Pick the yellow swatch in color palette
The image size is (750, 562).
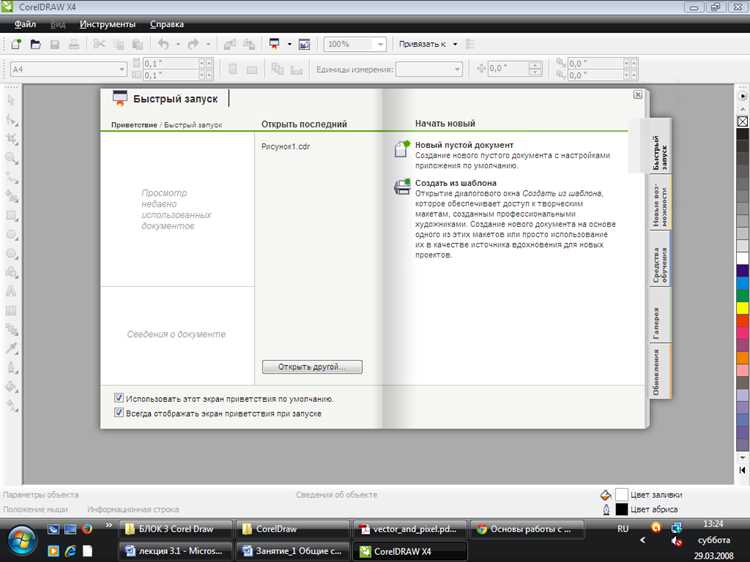coord(742,308)
